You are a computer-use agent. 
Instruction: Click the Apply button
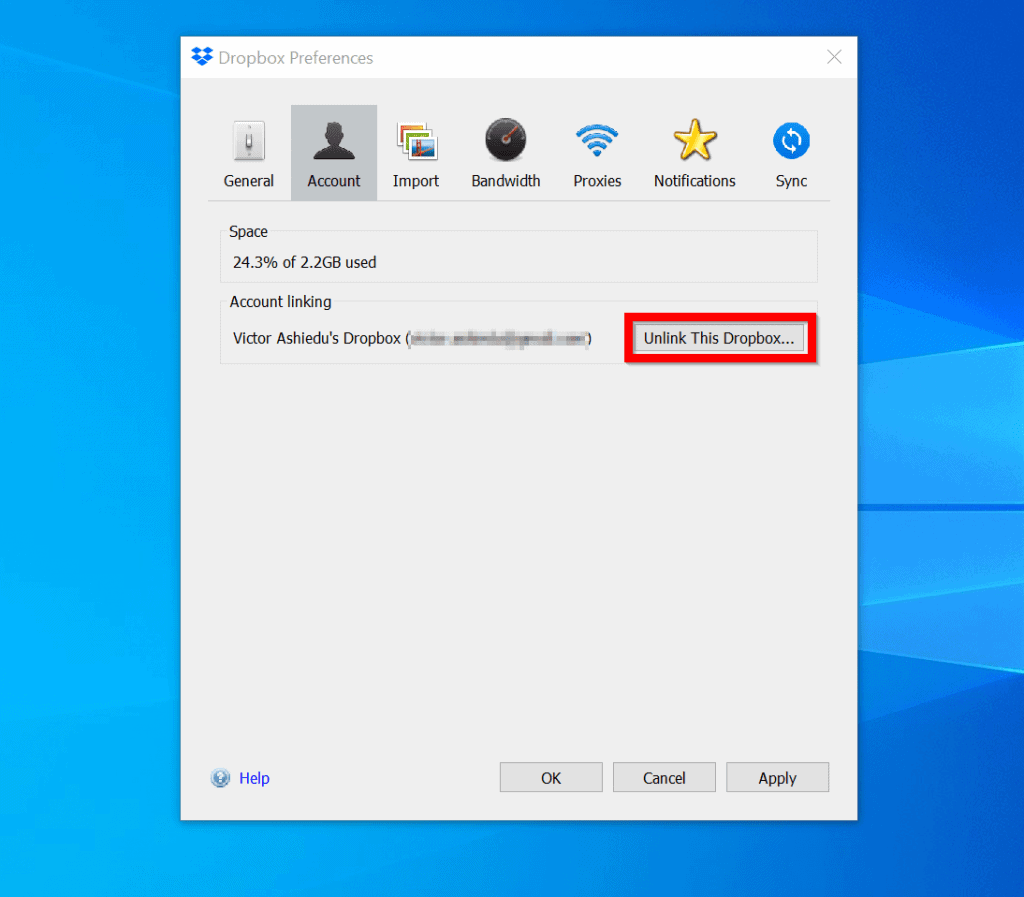(x=777, y=778)
